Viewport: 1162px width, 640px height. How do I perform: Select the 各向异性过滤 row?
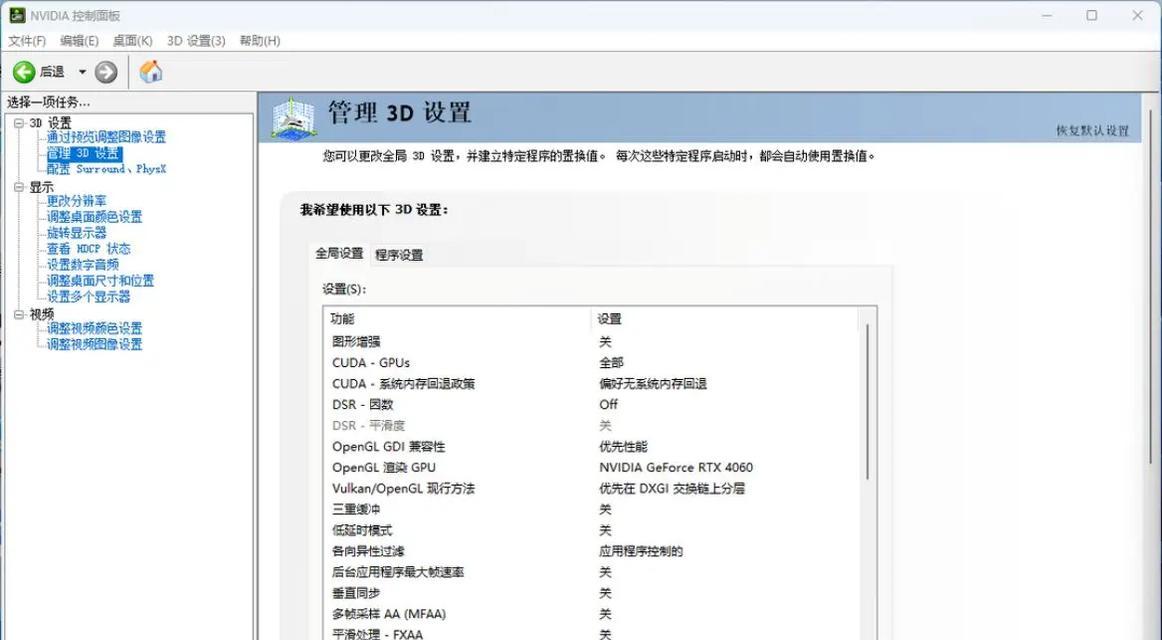coord(593,551)
